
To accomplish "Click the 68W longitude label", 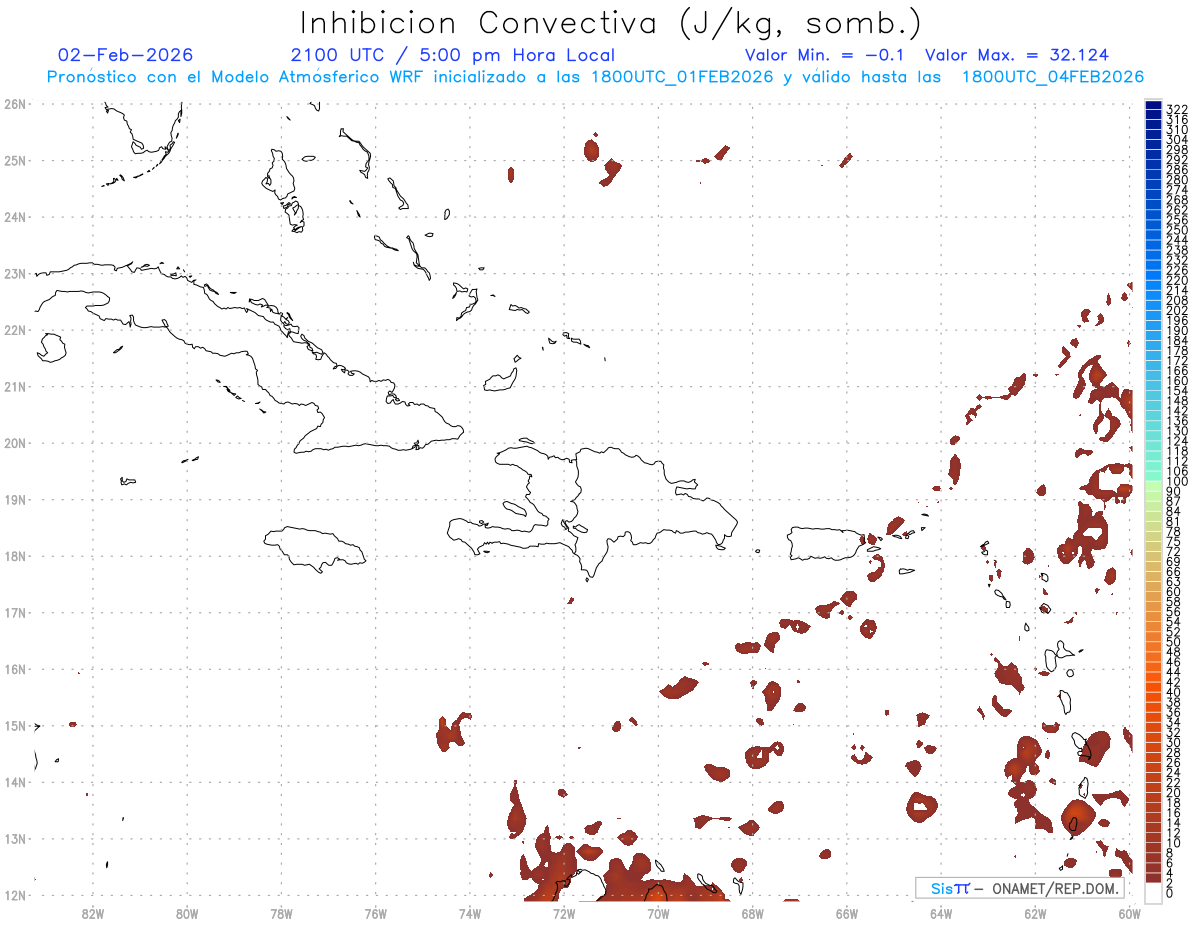I will pyautogui.click(x=753, y=912).
